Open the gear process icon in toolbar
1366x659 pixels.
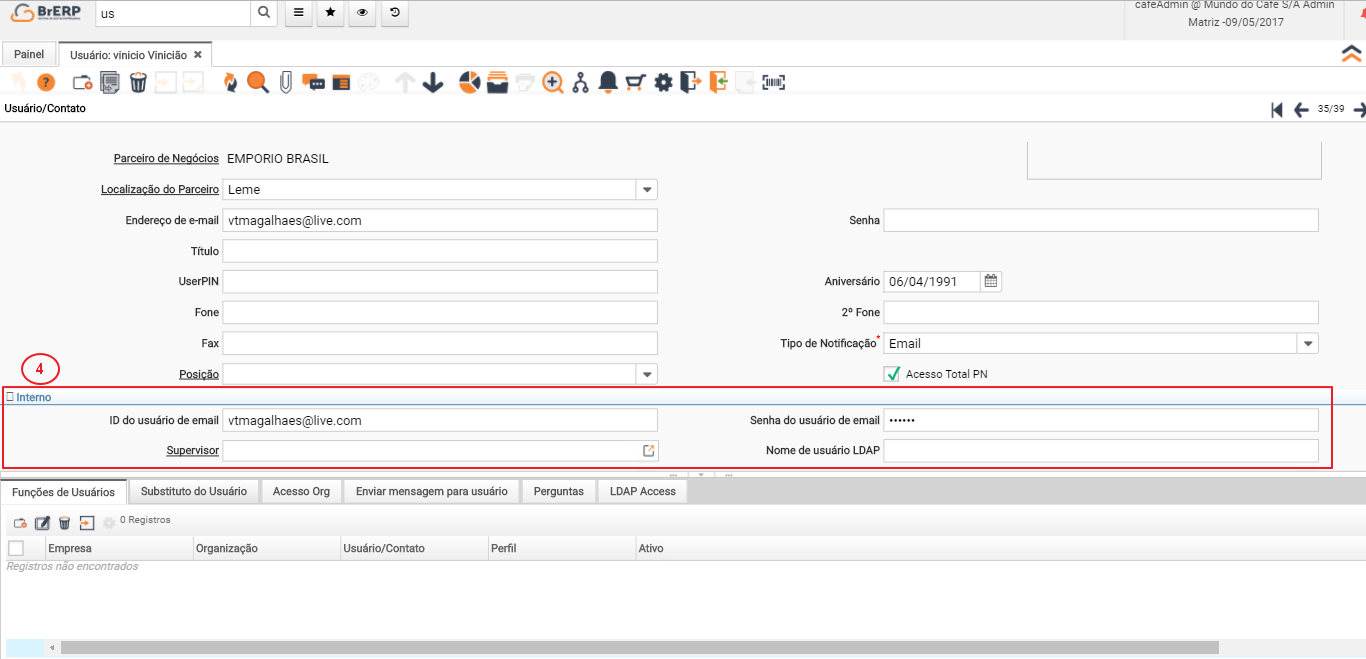[663, 83]
